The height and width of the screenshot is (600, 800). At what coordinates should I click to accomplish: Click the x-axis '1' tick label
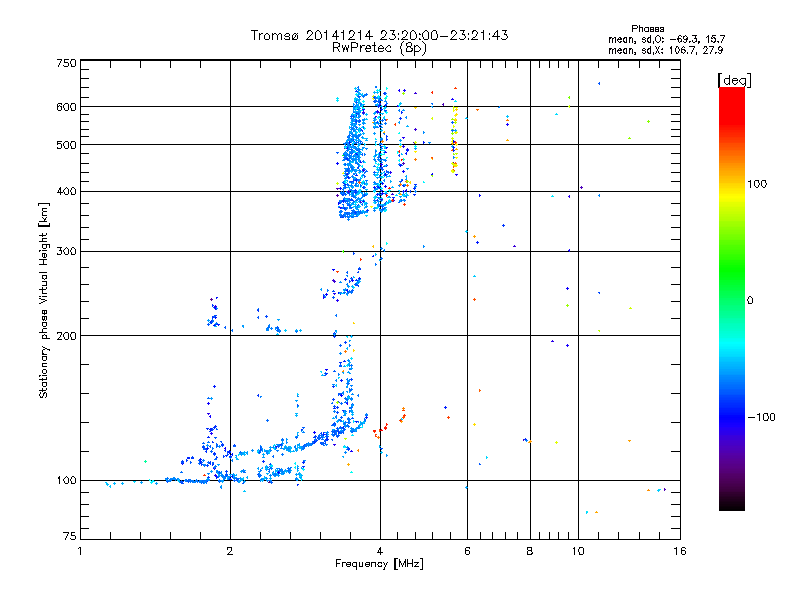(x=80, y=551)
